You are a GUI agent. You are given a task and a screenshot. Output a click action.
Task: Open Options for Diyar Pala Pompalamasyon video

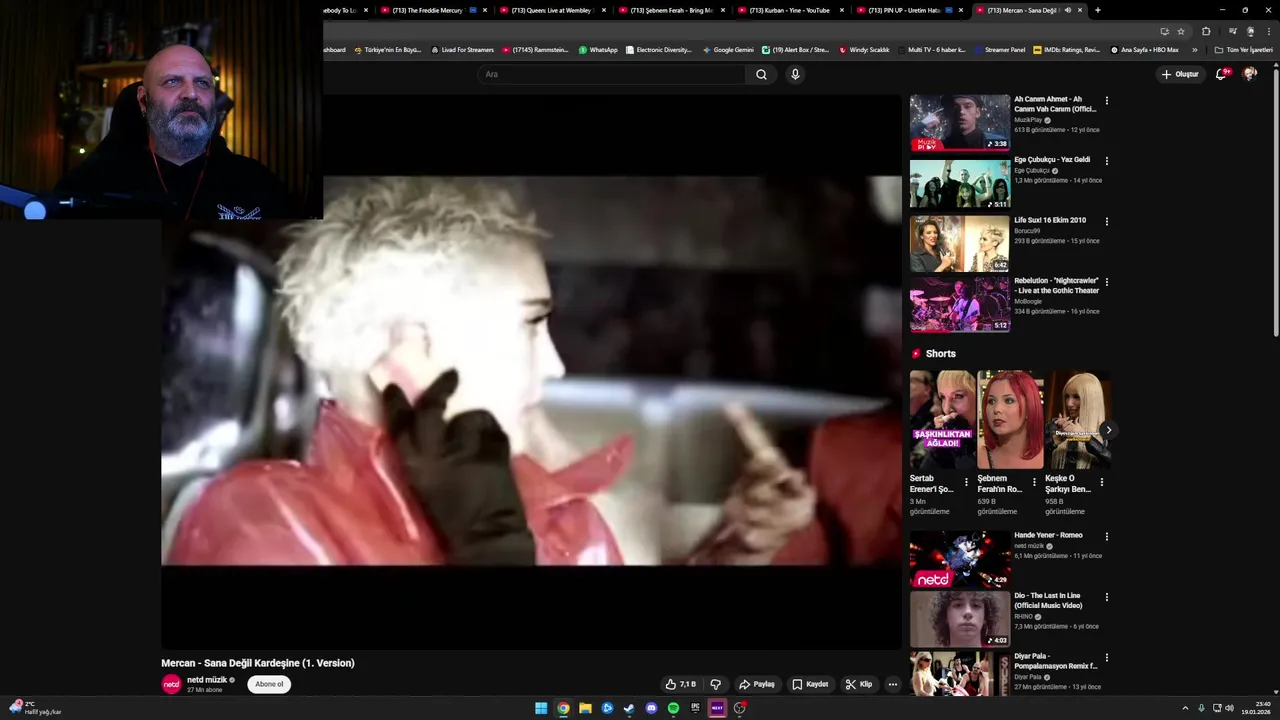[x=1106, y=658]
